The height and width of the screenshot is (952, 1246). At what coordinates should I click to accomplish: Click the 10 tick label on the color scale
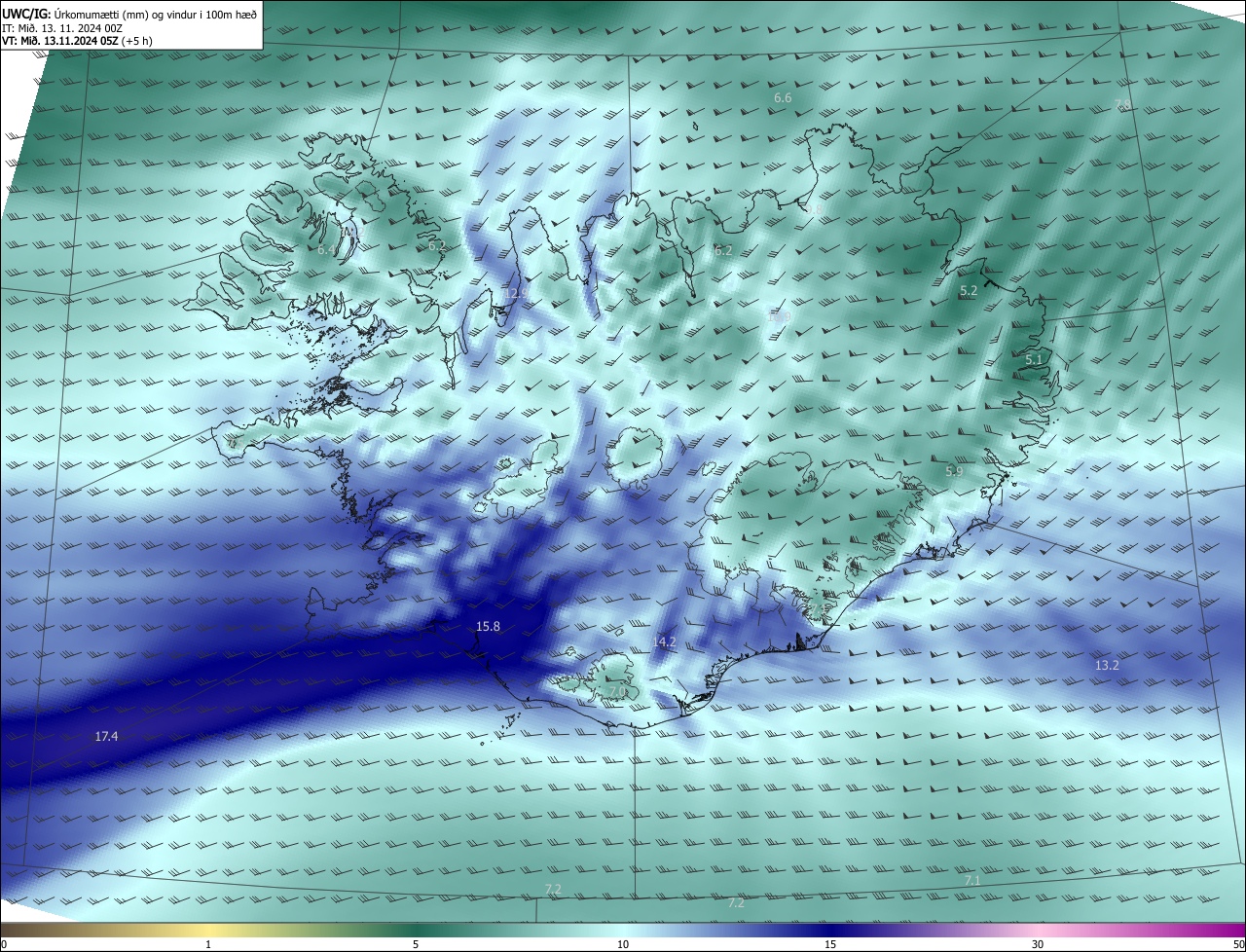[x=623, y=944]
